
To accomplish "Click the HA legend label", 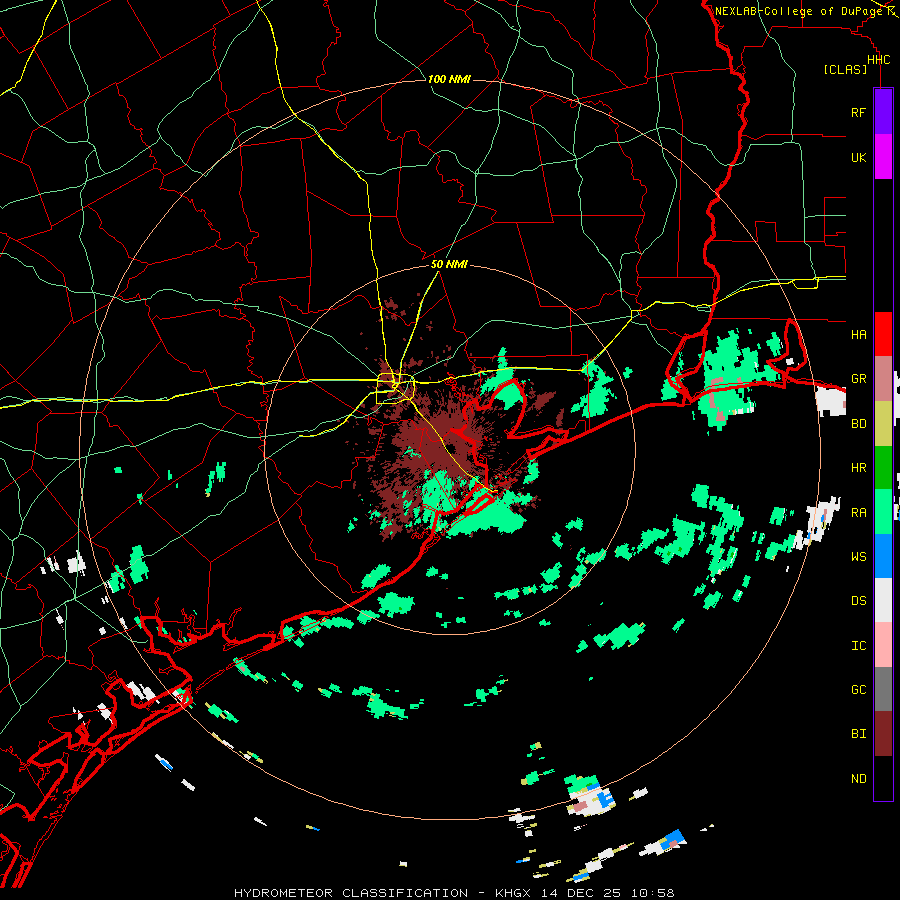I will tap(858, 334).
